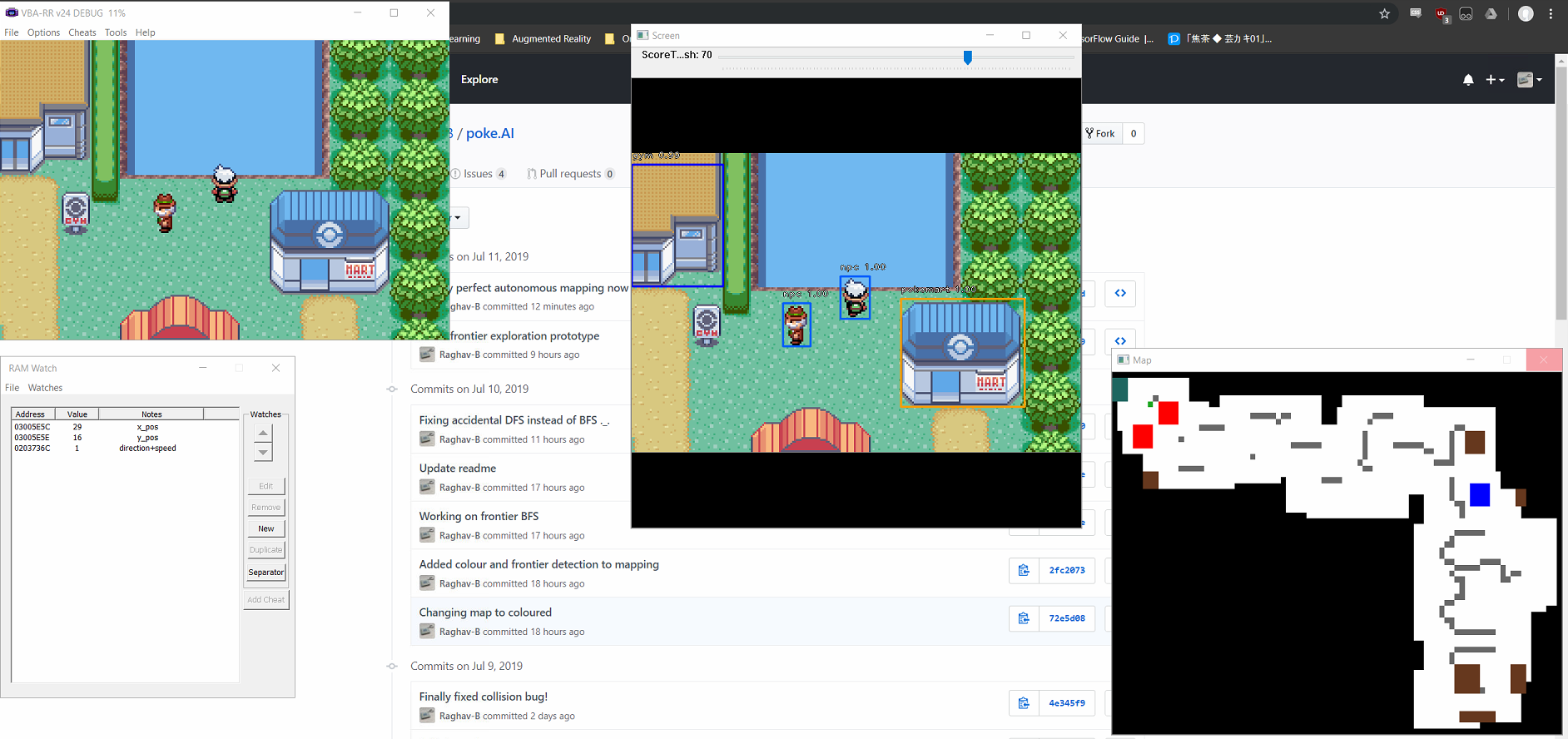
Task: Click Separator button in RAM Watch
Action: (x=266, y=572)
